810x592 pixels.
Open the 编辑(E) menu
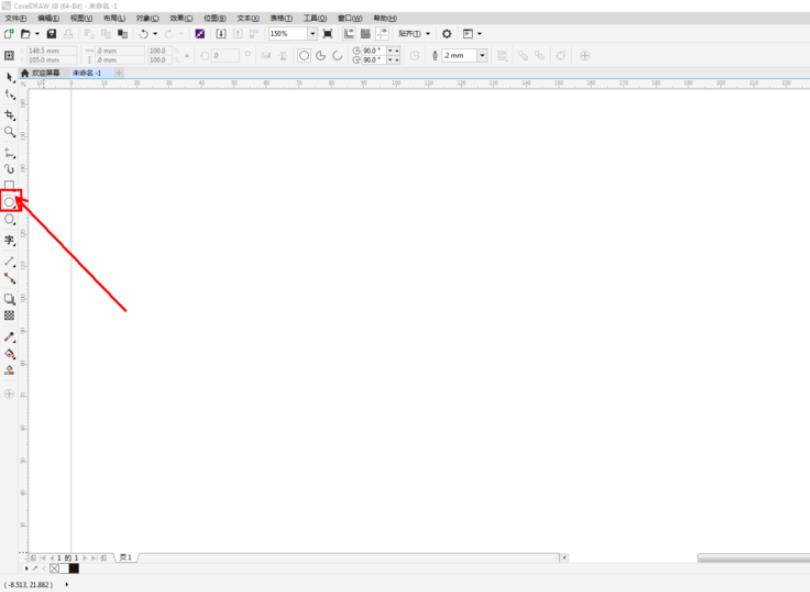pos(48,18)
